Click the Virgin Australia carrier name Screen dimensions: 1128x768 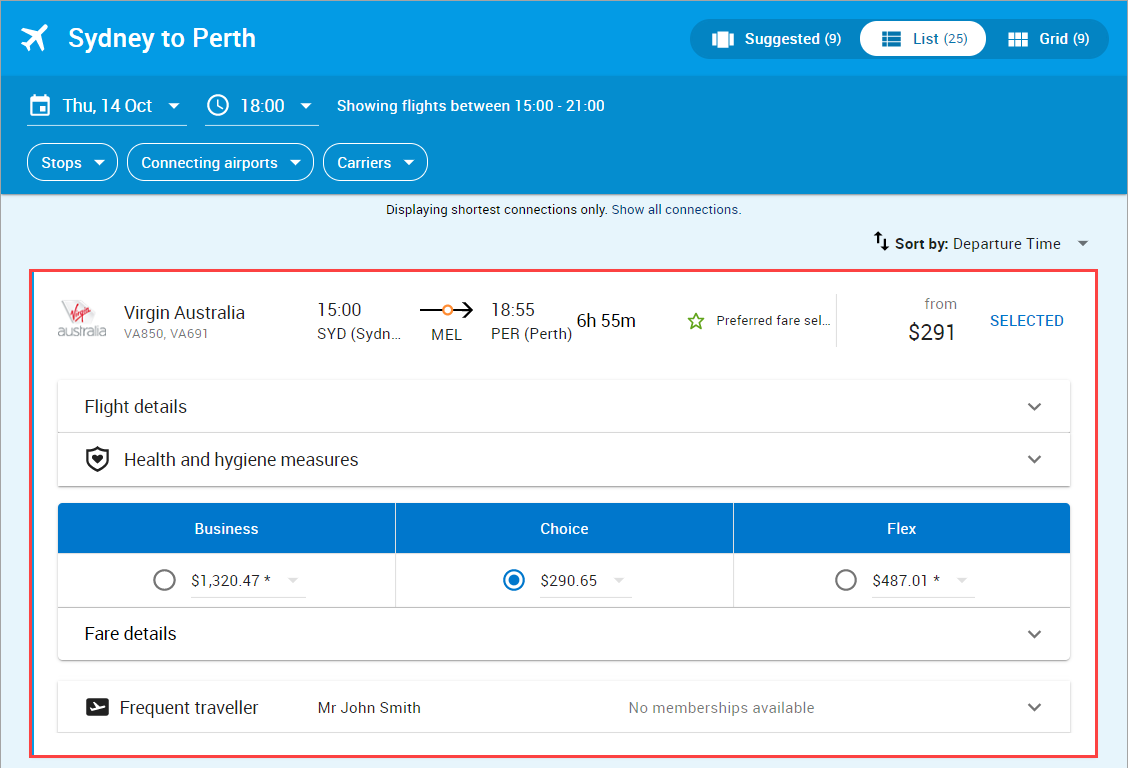point(184,313)
